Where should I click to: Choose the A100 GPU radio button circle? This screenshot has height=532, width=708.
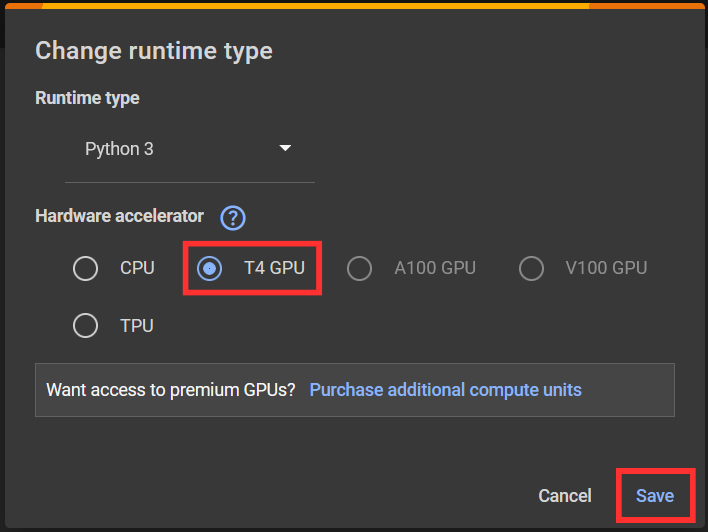[359, 268]
